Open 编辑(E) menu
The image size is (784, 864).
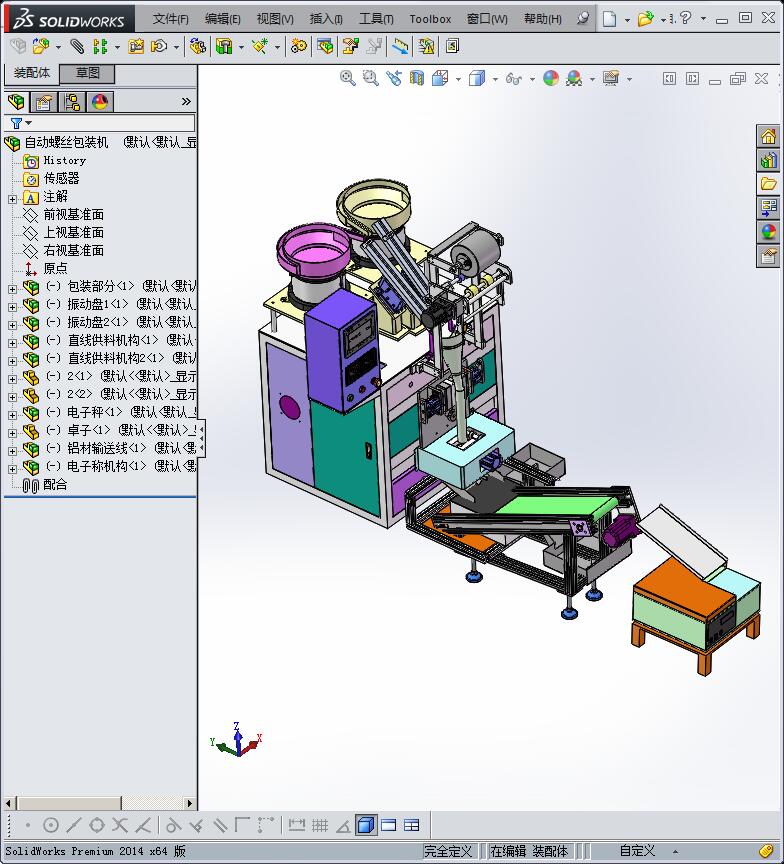pos(223,19)
